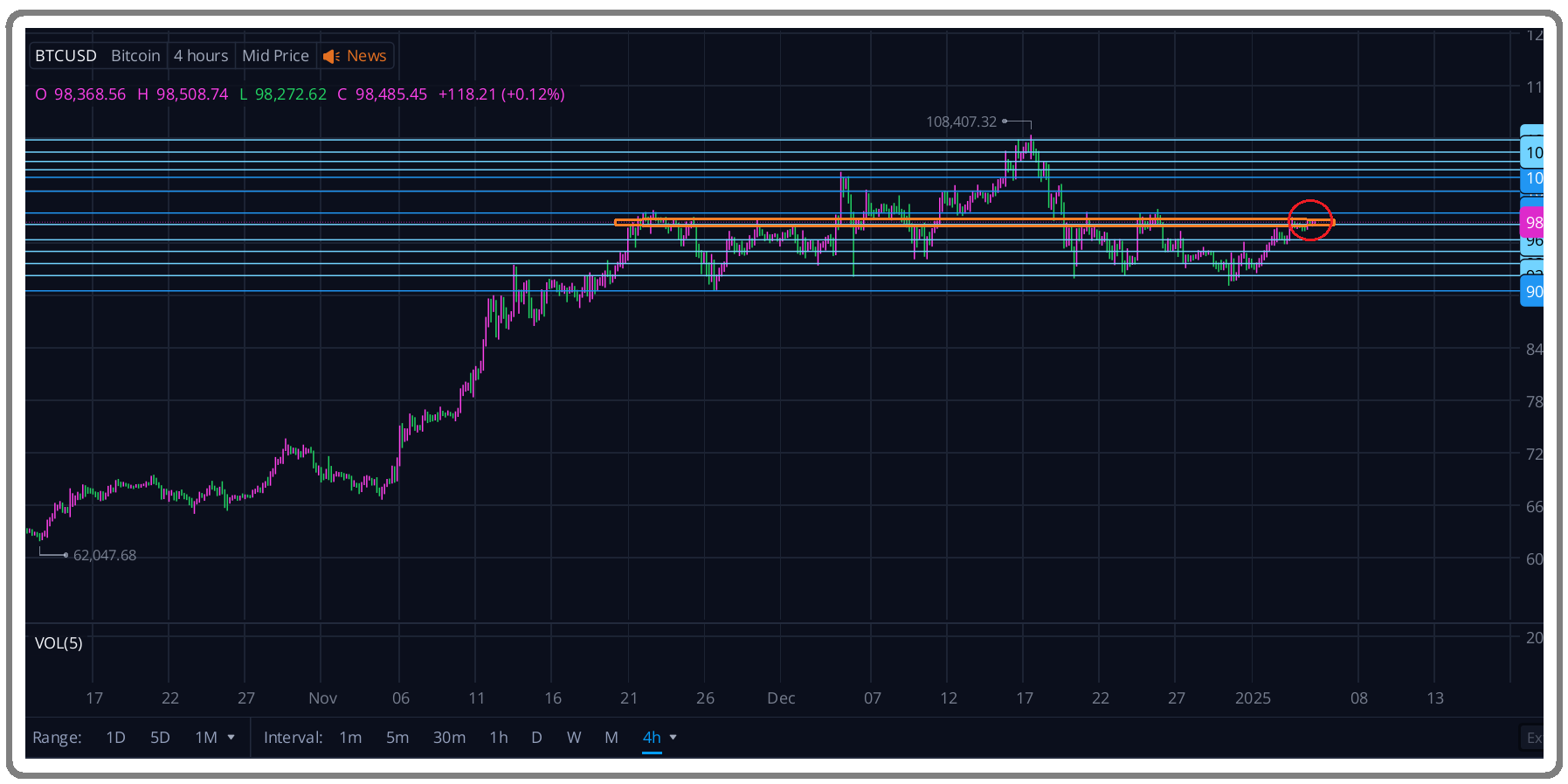This screenshot has height=784, width=1568.
Task: Click the change value +118.21 (+0.12%)
Action: tap(501, 94)
